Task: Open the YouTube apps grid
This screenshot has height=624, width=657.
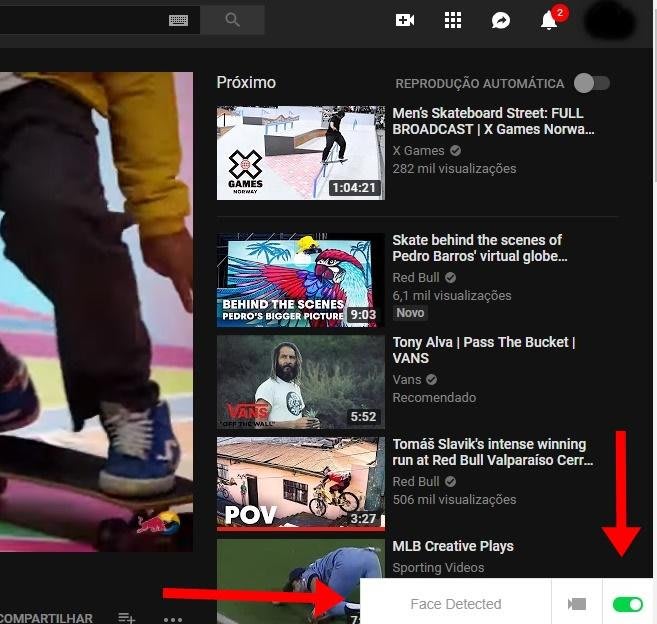Action: (x=453, y=20)
